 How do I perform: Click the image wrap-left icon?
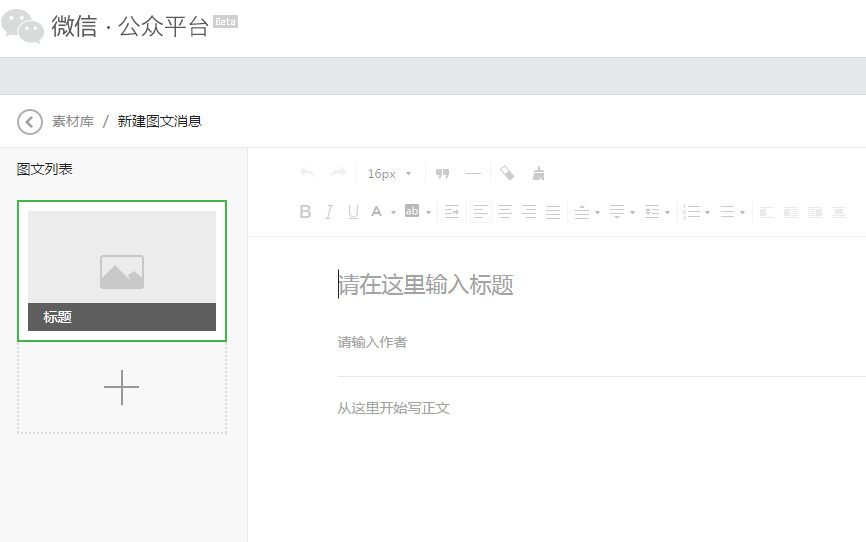click(791, 212)
